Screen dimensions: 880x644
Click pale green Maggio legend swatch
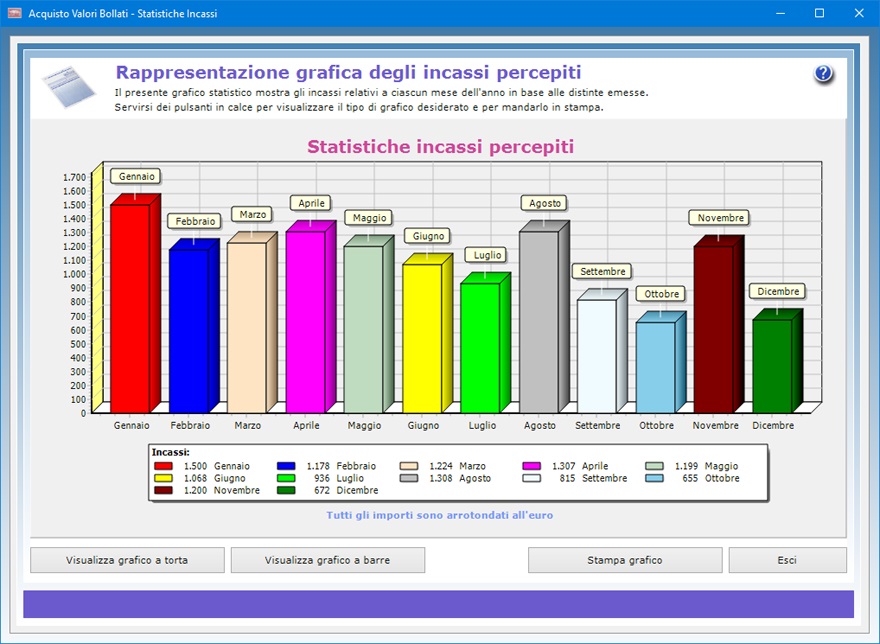tap(654, 466)
